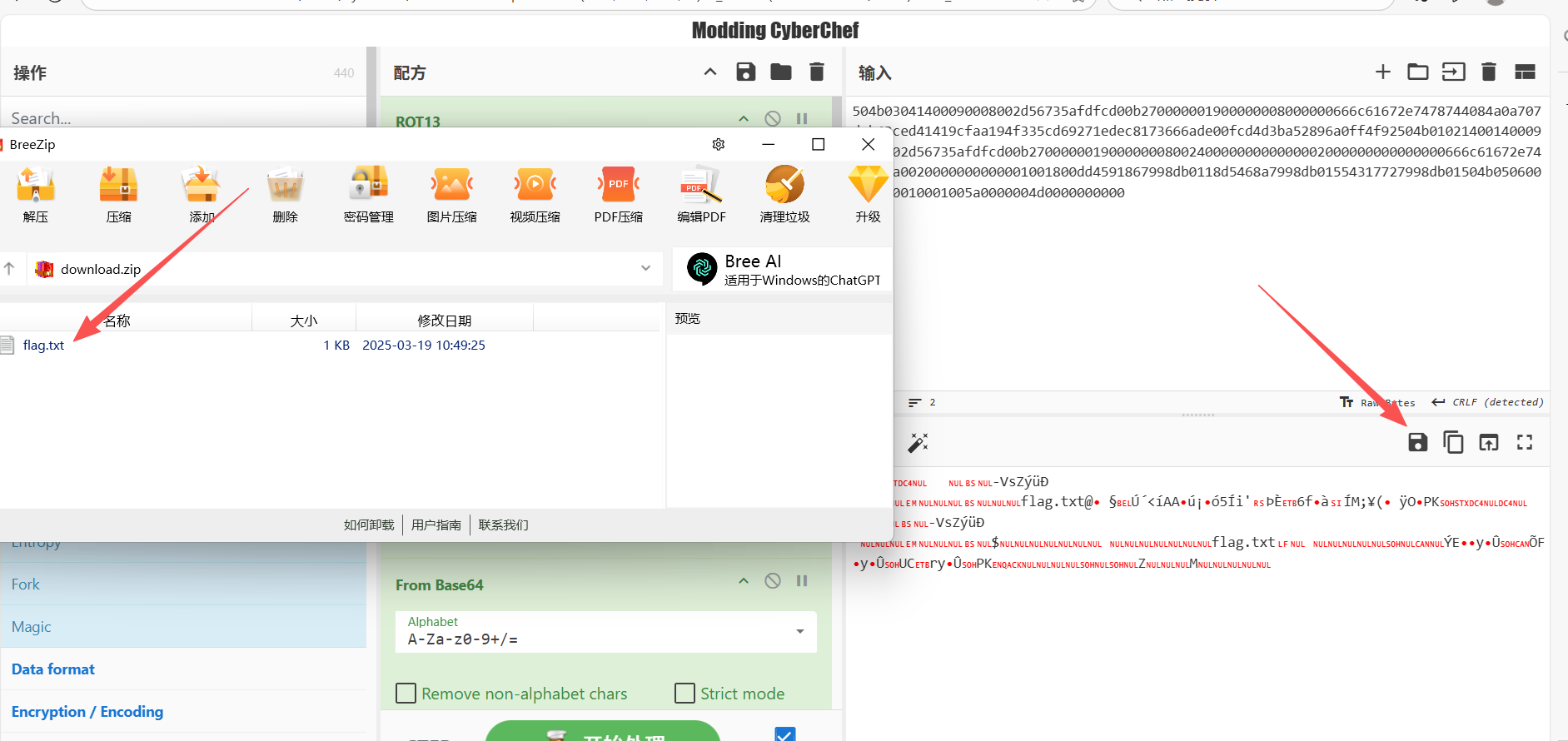Expand the BreeZip path dropdown

coord(645,268)
